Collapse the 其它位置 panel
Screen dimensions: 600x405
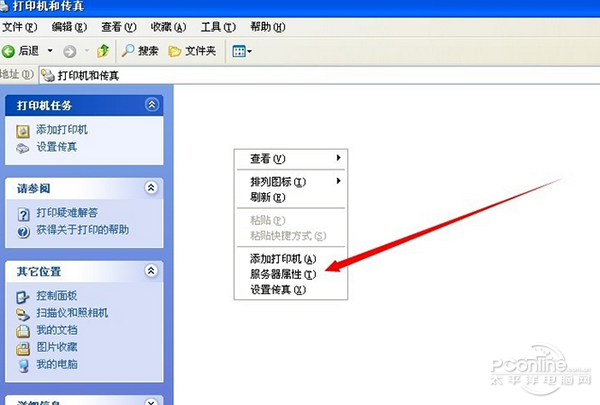tap(151, 271)
